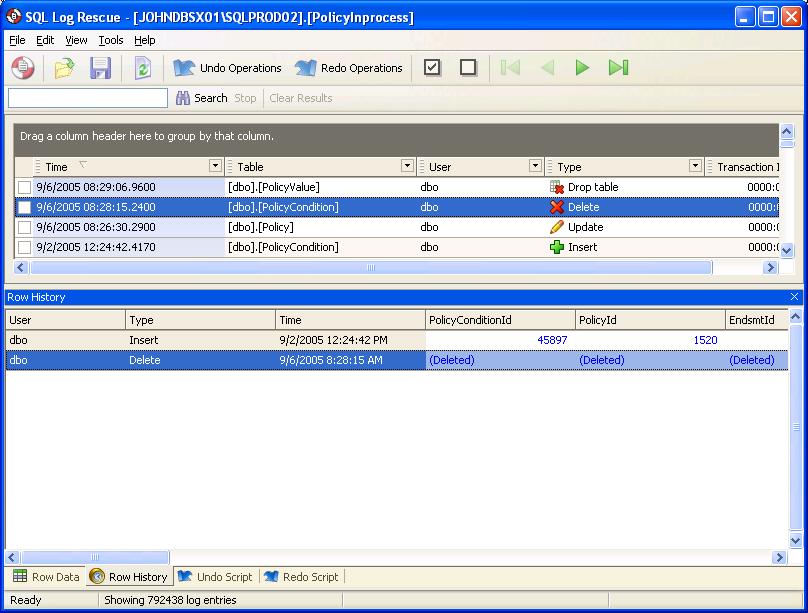The height and width of the screenshot is (613, 808).
Task: Go to first entry navigation arrow
Action: [x=510, y=67]
